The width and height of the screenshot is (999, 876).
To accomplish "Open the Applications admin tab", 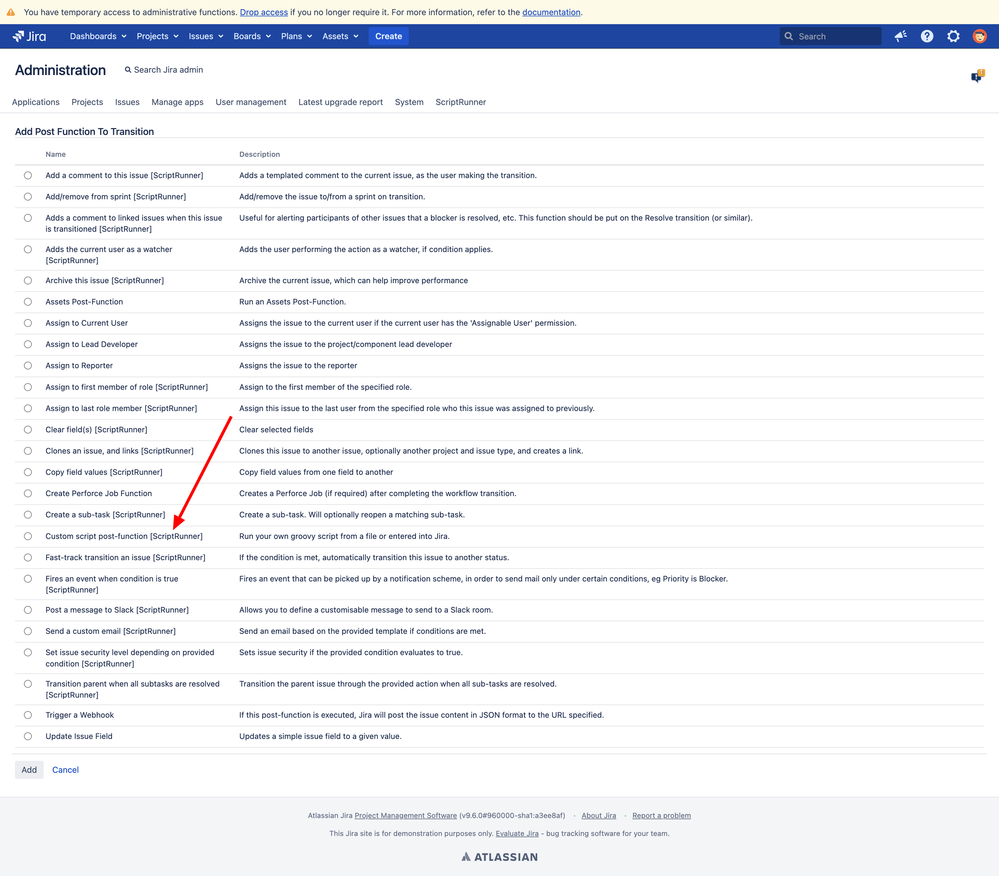I will click(36, 102).
